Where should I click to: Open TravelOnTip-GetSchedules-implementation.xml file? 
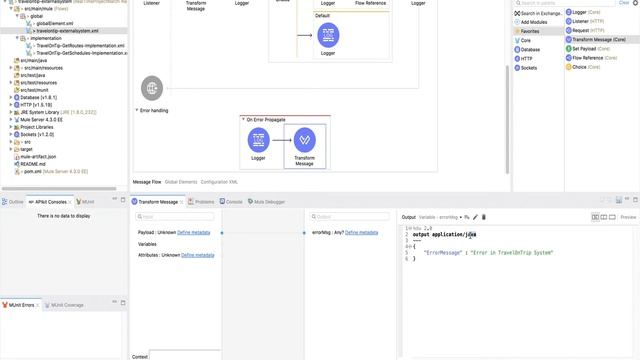point(77,53)
